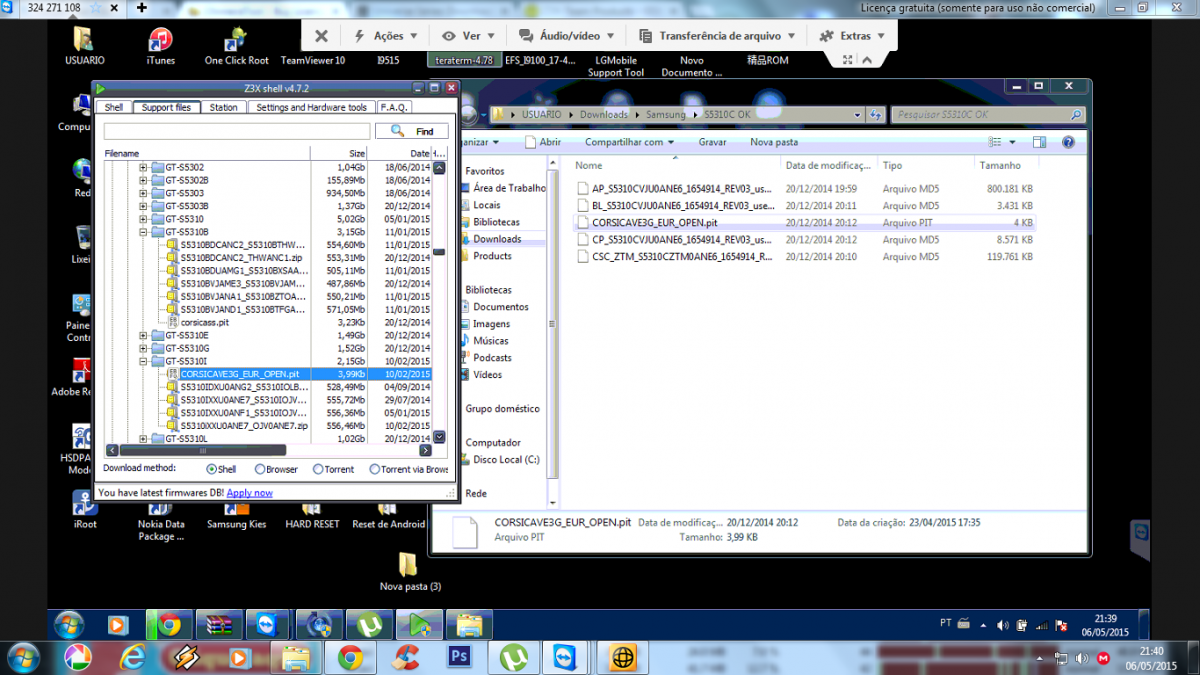
Task: Select the Shell download method
Action: tap(212, 469)
